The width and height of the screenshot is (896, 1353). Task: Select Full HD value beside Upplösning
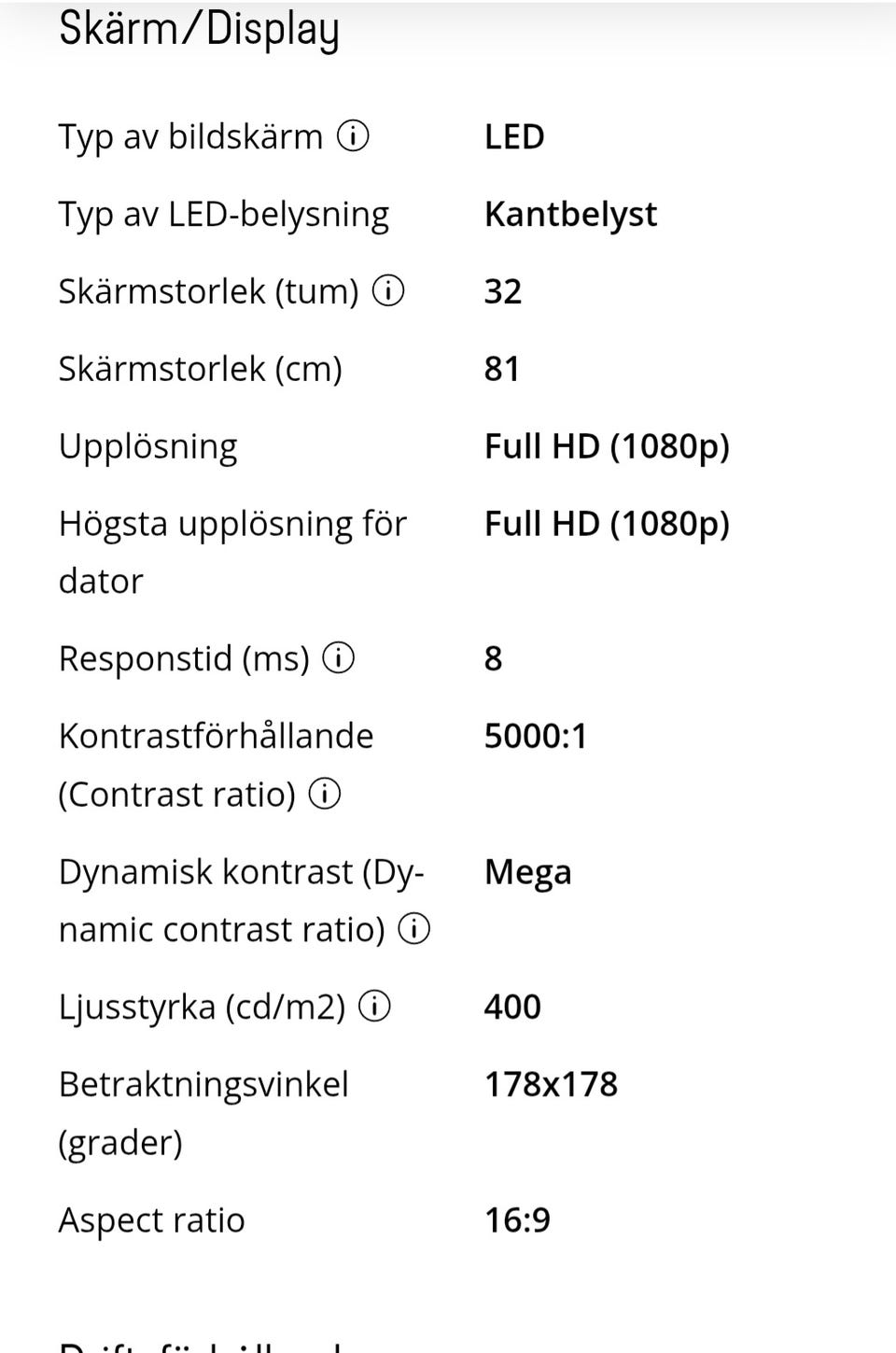pyautogui.click(x=607, y=446)
